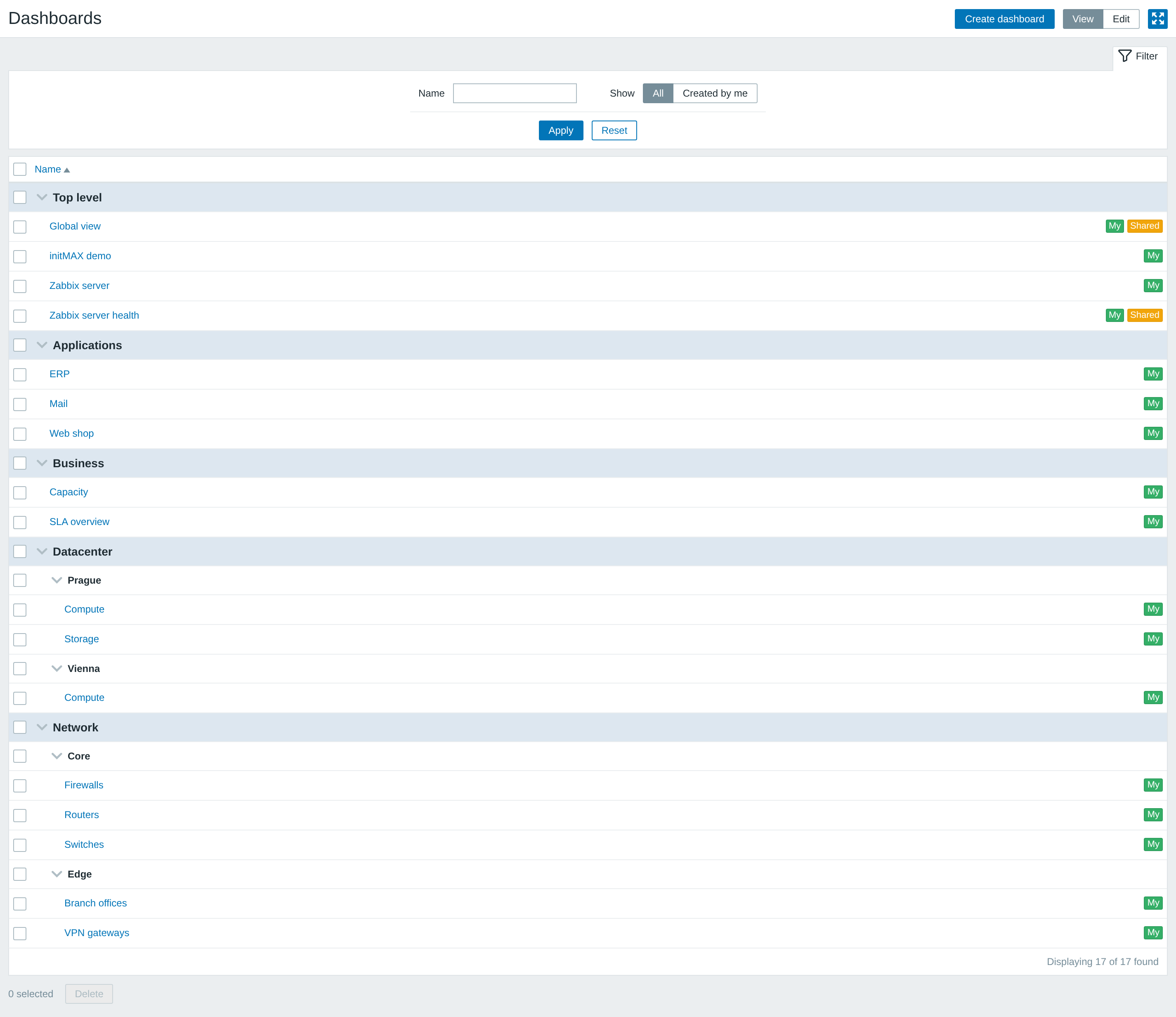Screen dimensions: 1176x1017
Task: Open the Global view dashboard
Action: (75, 227)
